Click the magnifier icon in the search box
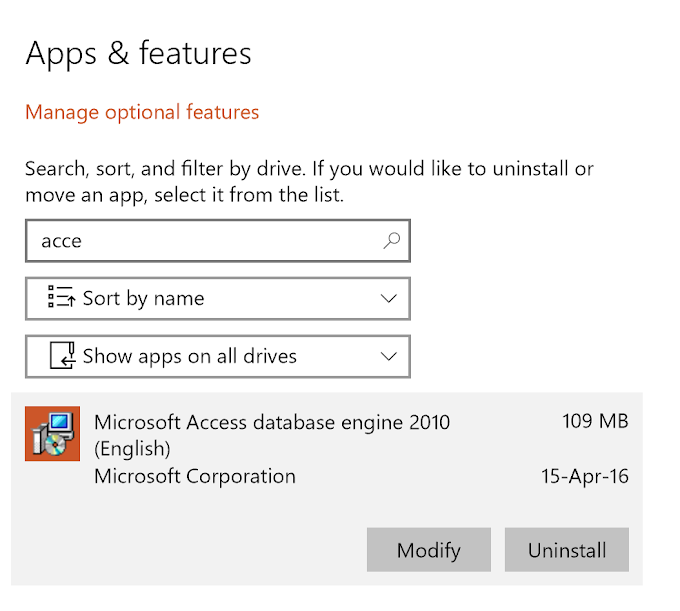 (x=391, y=240)
